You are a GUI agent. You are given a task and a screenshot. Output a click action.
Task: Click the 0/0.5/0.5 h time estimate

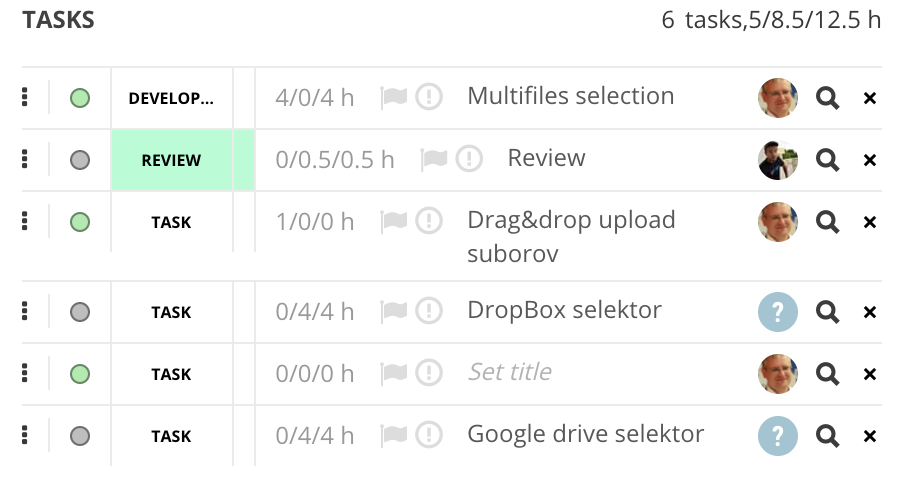334,160
